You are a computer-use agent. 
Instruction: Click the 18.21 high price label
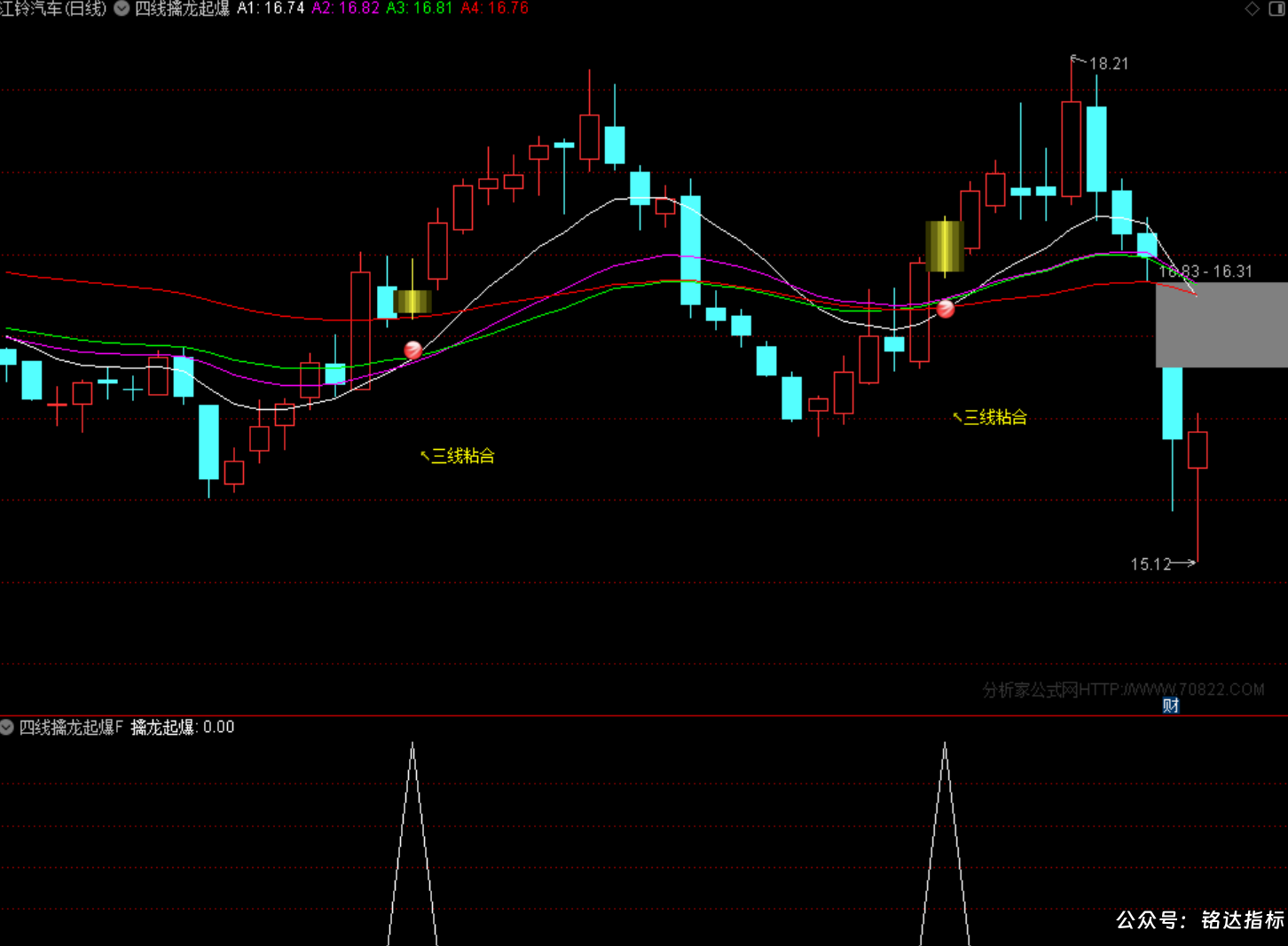point(1109,64)
